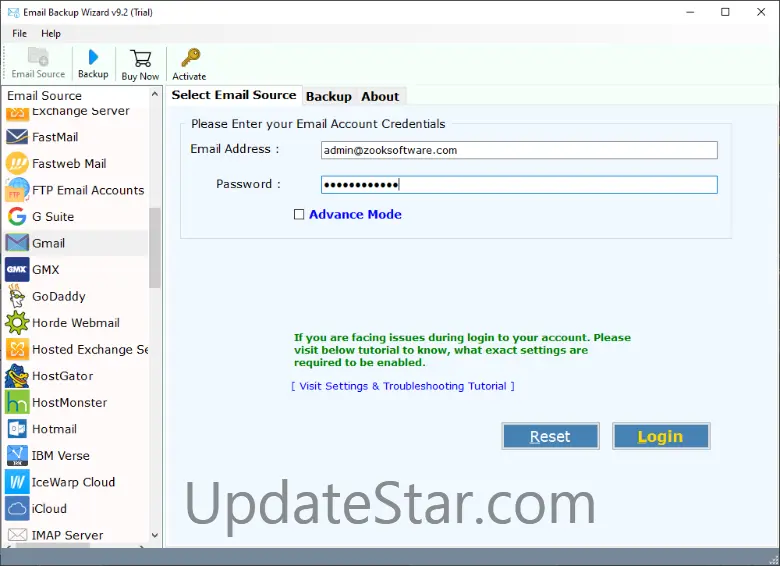Select GoDaddy entry text

[x=59, y=296]
